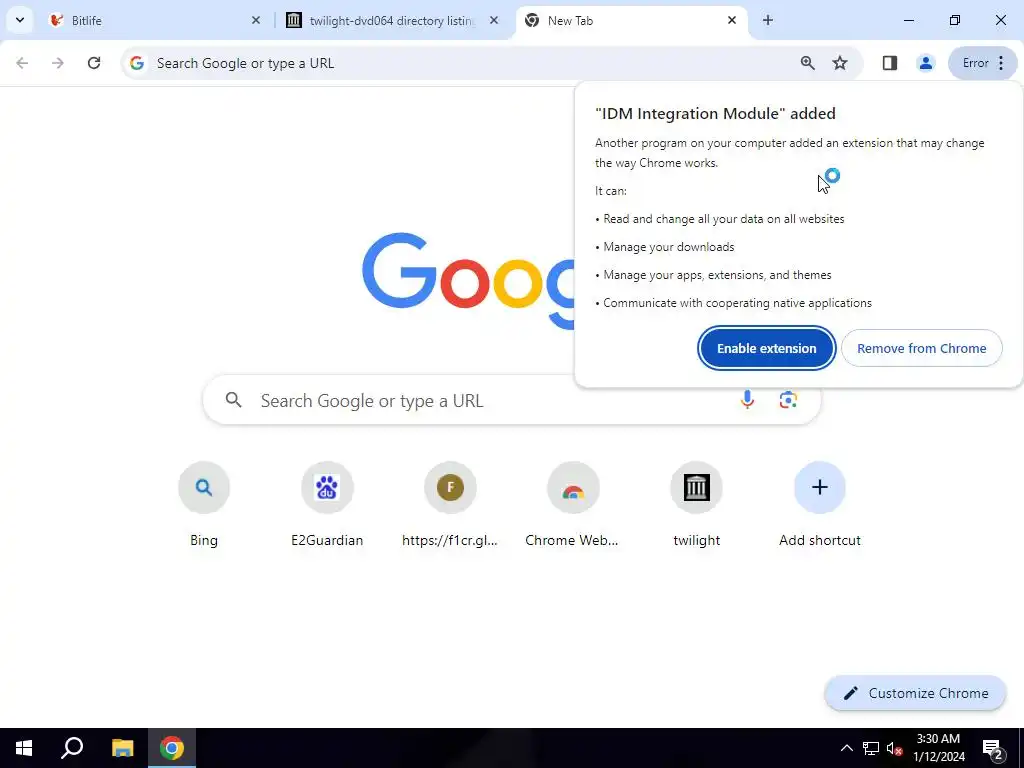Click Remove from Chrome button
The width and height of the screenshot is (1024, 768).
click(x=921, y=348)
